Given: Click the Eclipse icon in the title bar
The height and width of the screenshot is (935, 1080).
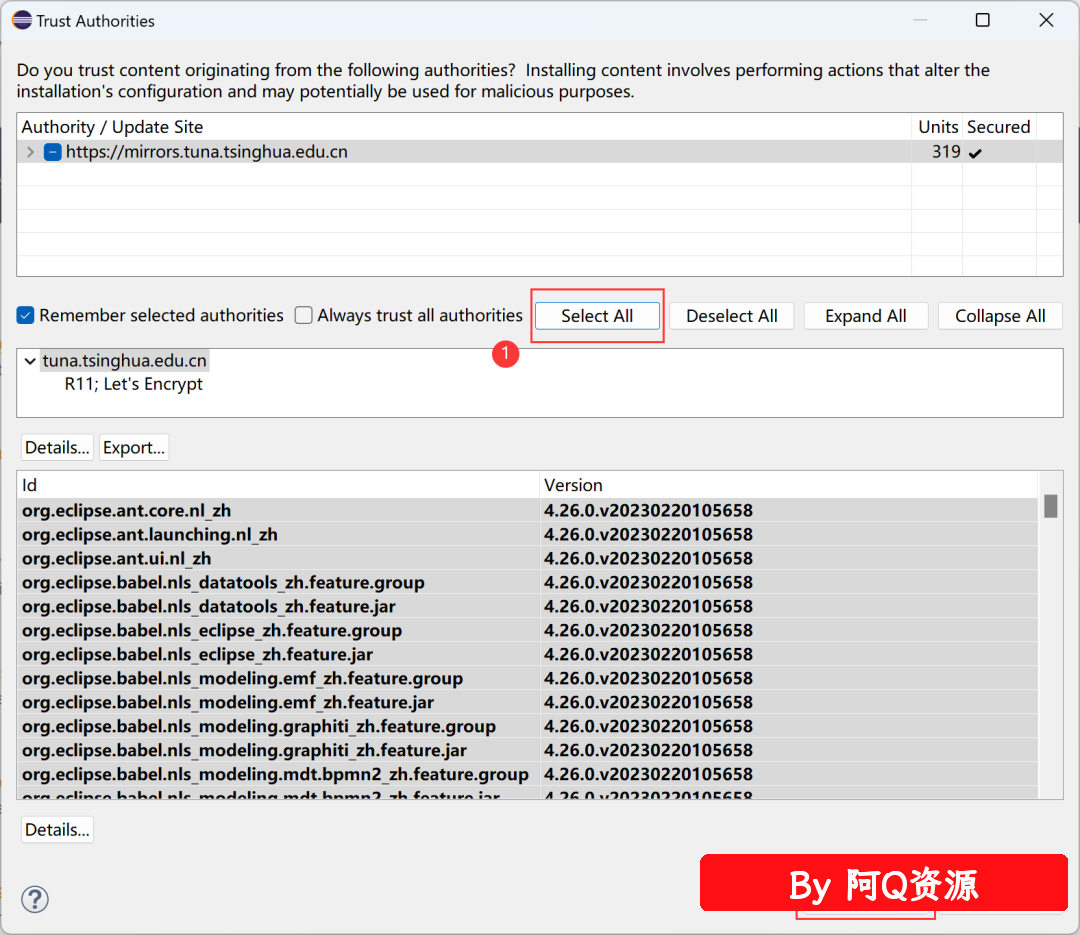Looking at the screenshot, I should (22, 21).
